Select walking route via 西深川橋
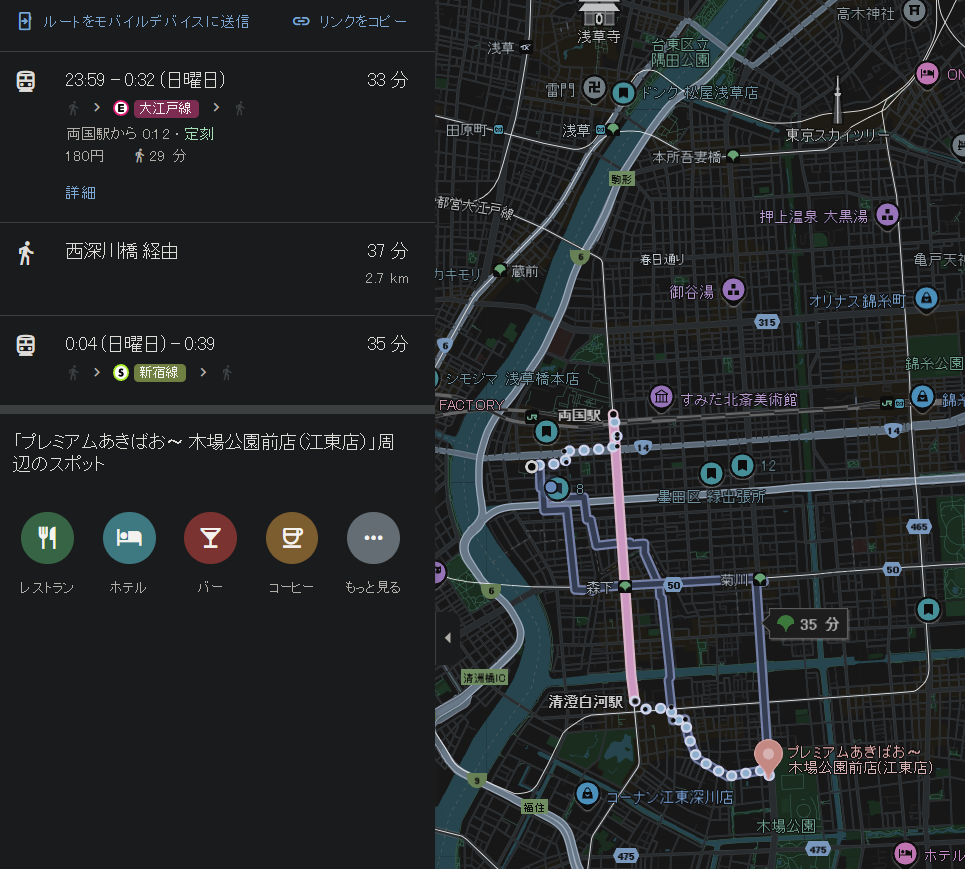Viewport: 965px width, 869px height. 217,264
